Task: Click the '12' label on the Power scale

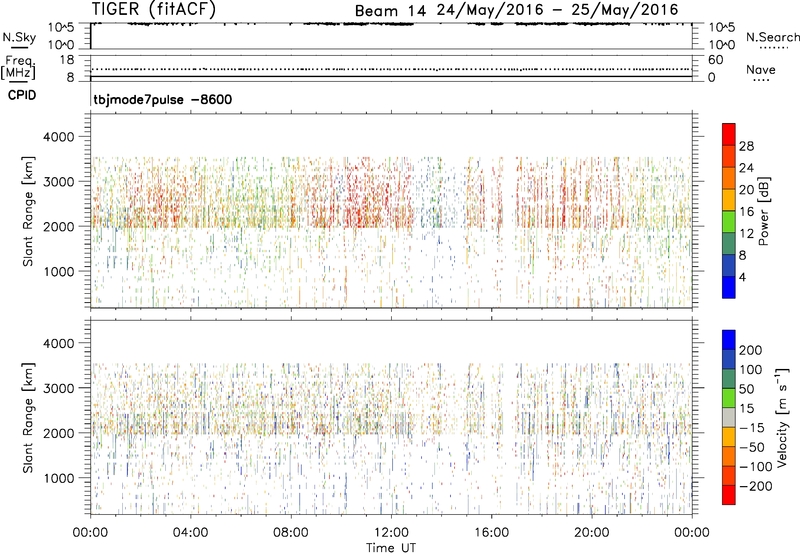Action: point(746,234)
